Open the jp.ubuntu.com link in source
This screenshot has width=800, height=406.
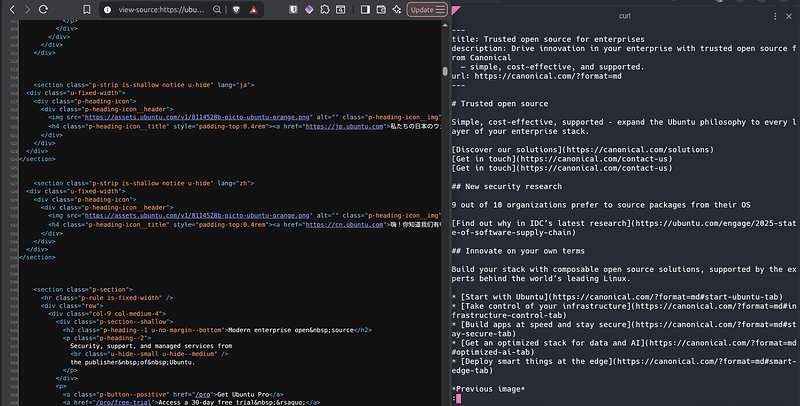tap(344, 126)
